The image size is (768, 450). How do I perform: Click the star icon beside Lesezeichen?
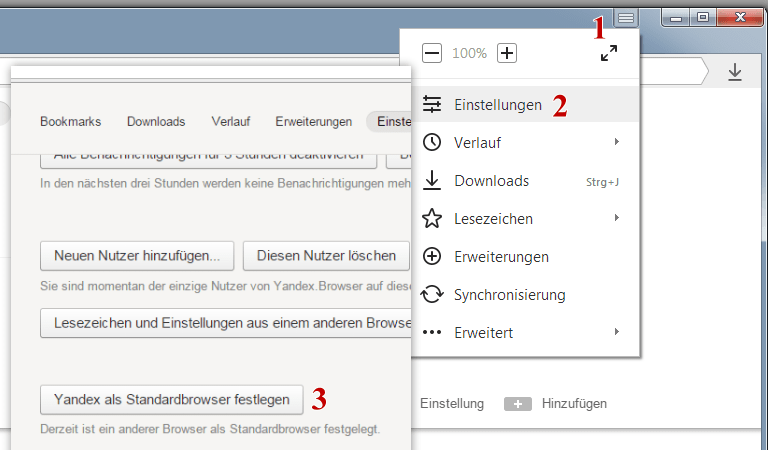(x=432, y=218)
